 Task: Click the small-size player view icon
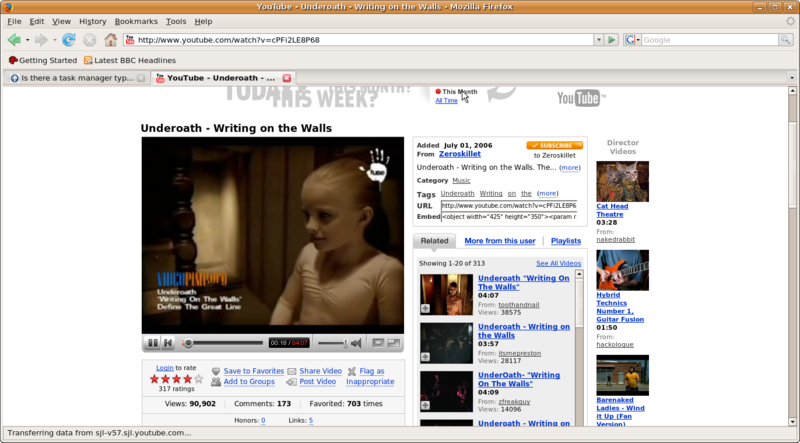tap(378, 343)
